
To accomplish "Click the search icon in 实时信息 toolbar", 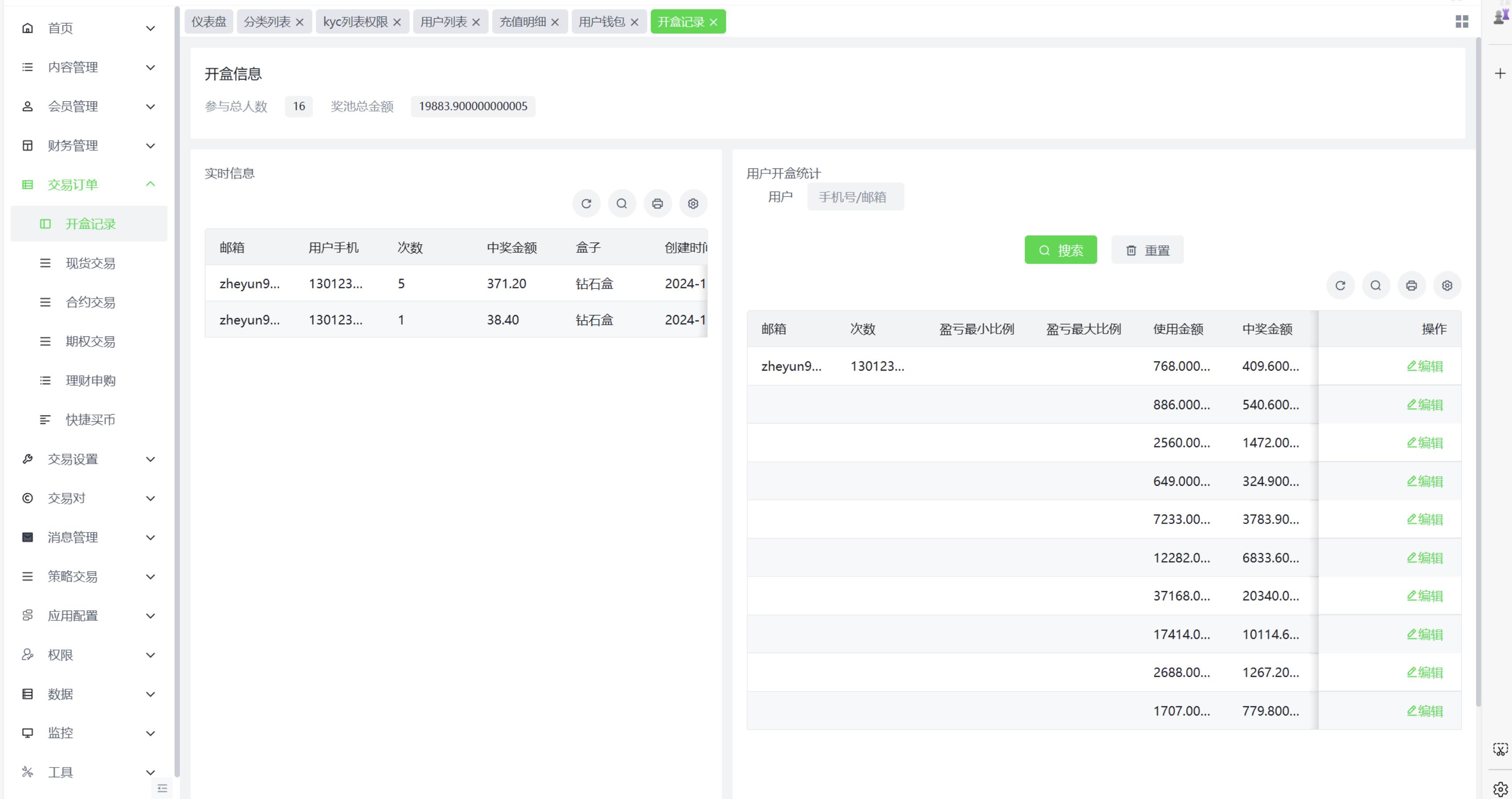I will (x=622, y=204).
